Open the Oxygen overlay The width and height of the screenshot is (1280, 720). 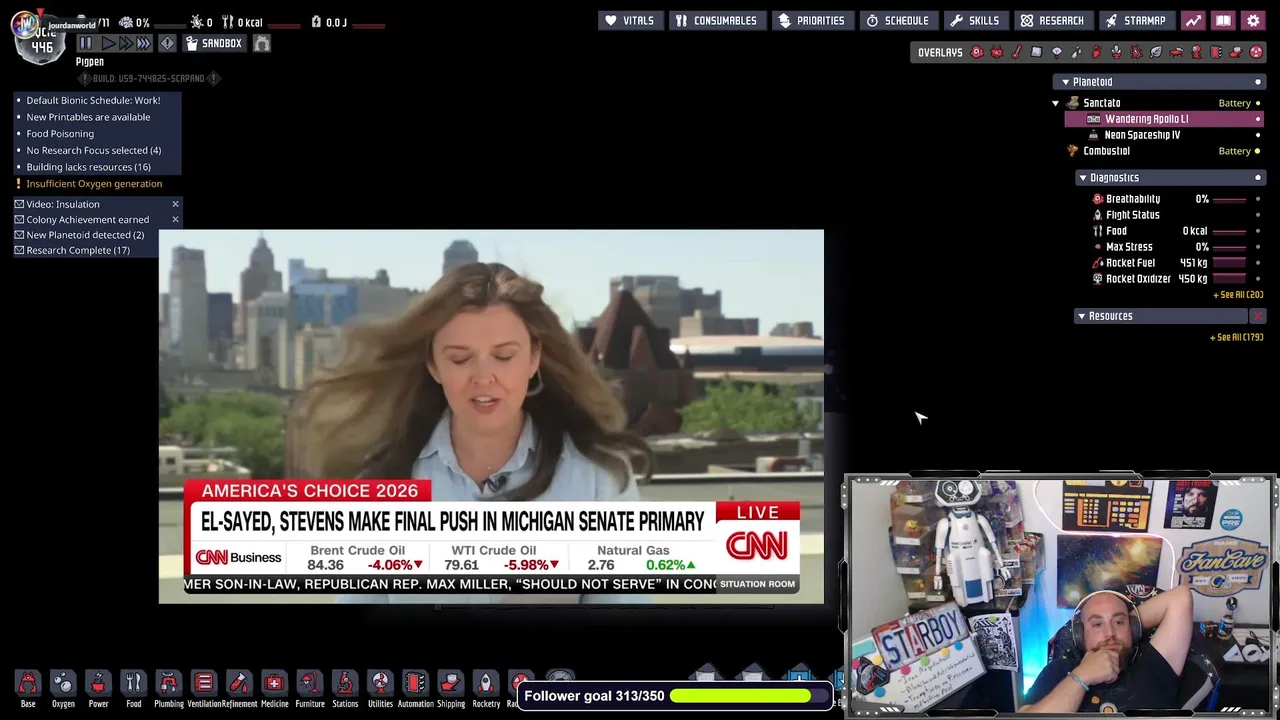[977, 52]
